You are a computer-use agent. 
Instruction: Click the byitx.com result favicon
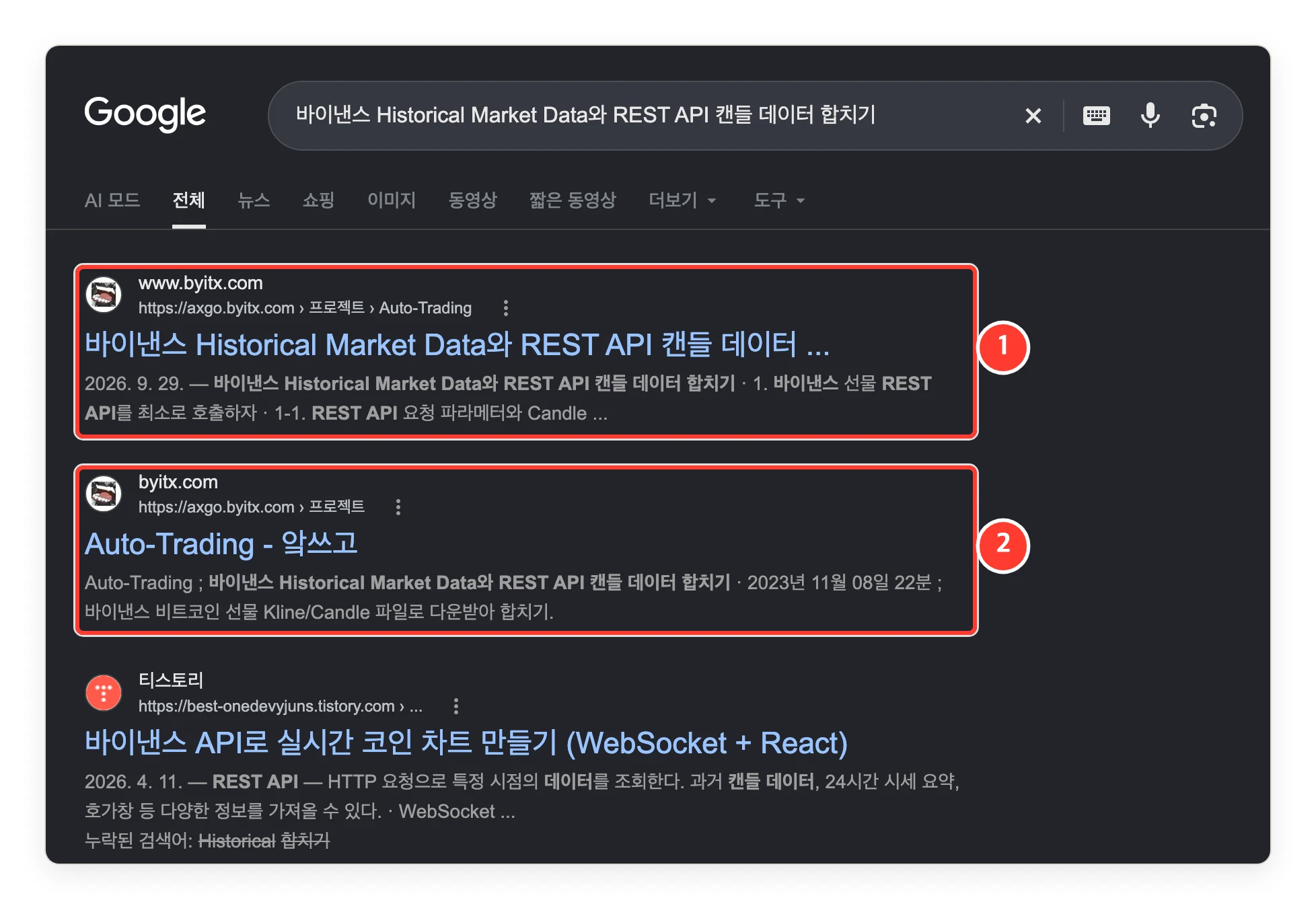click(x=104, y=494)
